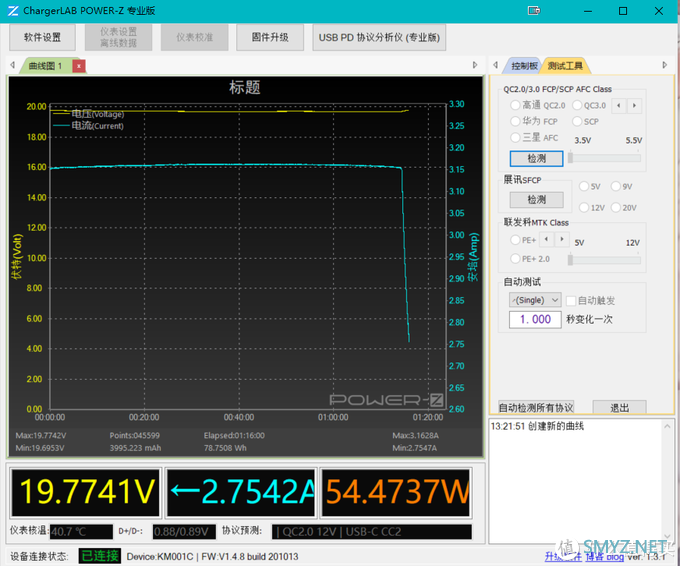
Task: Click the 2.7542A current readout
Action: tap(242, 493)
